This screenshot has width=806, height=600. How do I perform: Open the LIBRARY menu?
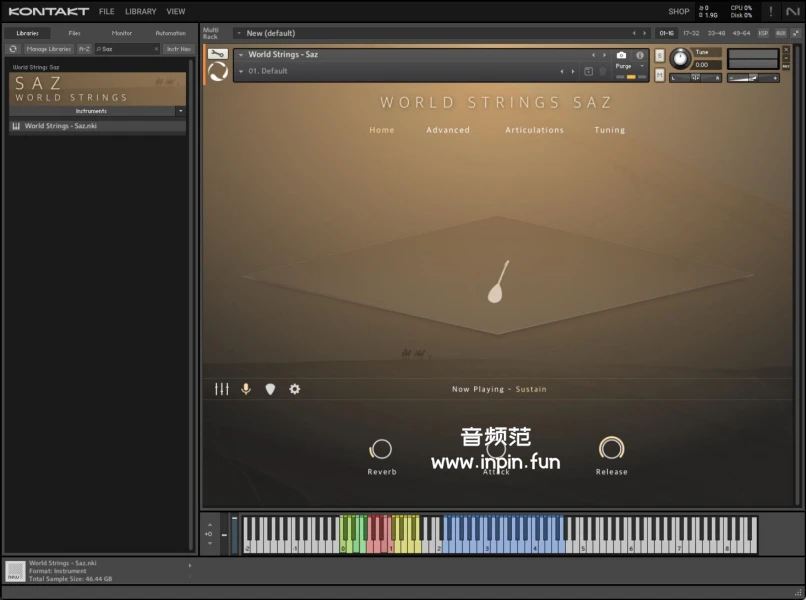pos(140,11)
